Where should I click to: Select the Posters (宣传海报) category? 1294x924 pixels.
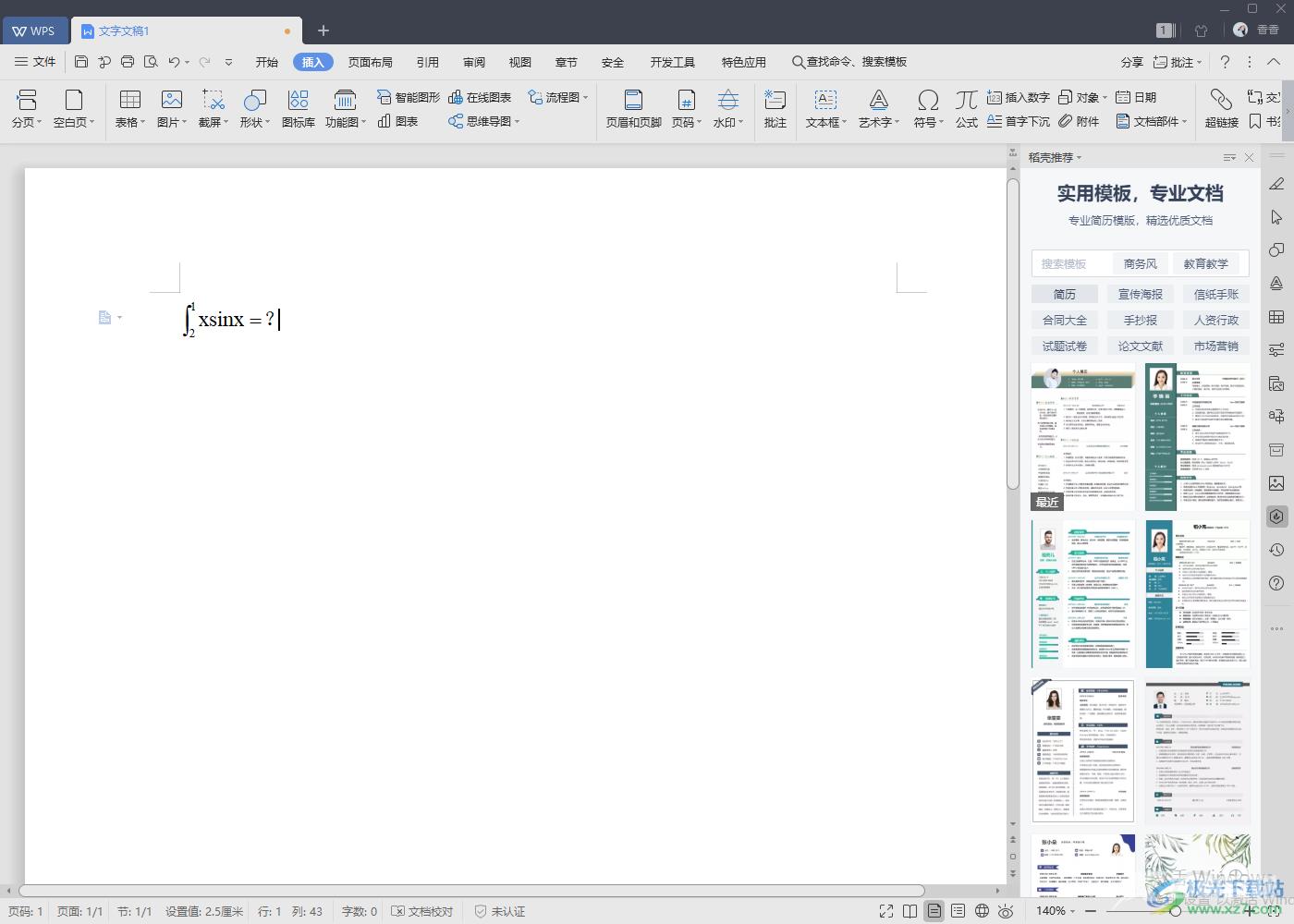pyautogui.click(x=1141, y=294)
